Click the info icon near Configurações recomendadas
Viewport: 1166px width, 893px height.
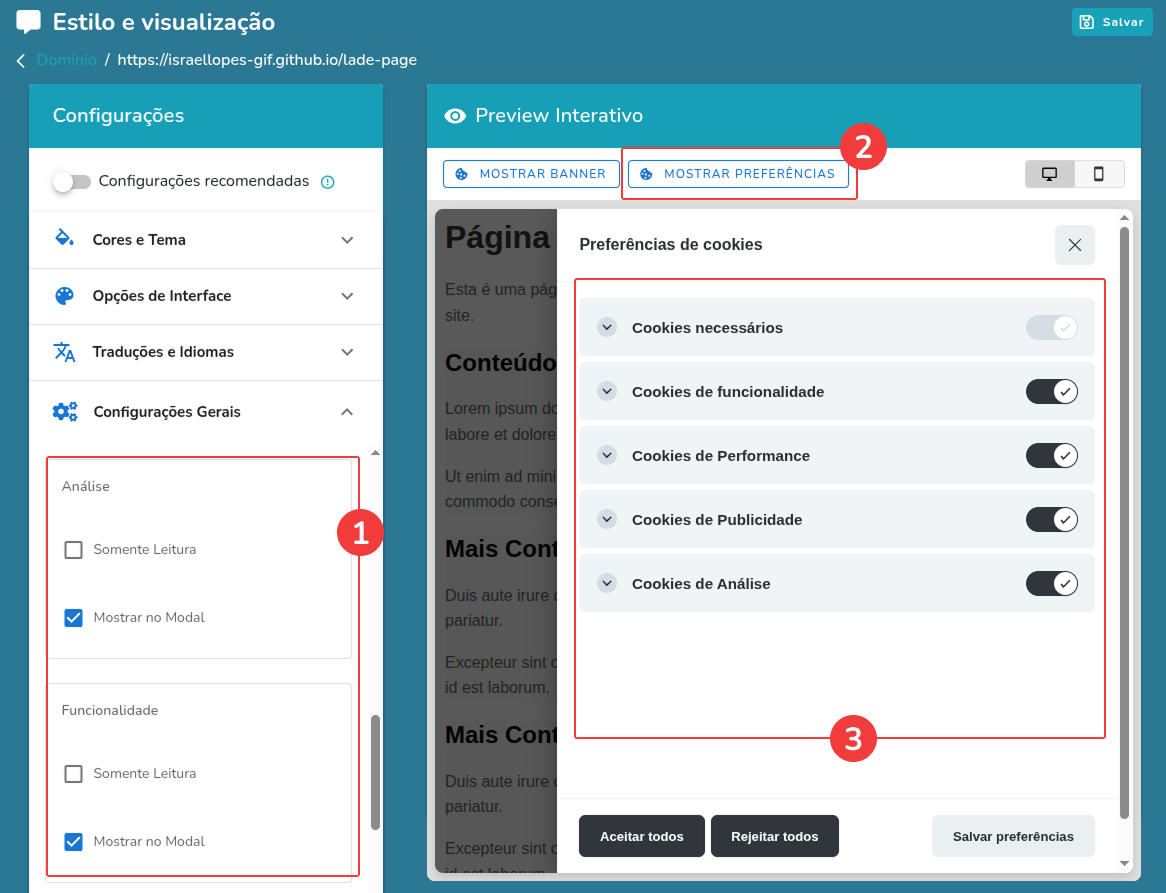[326, 182]
